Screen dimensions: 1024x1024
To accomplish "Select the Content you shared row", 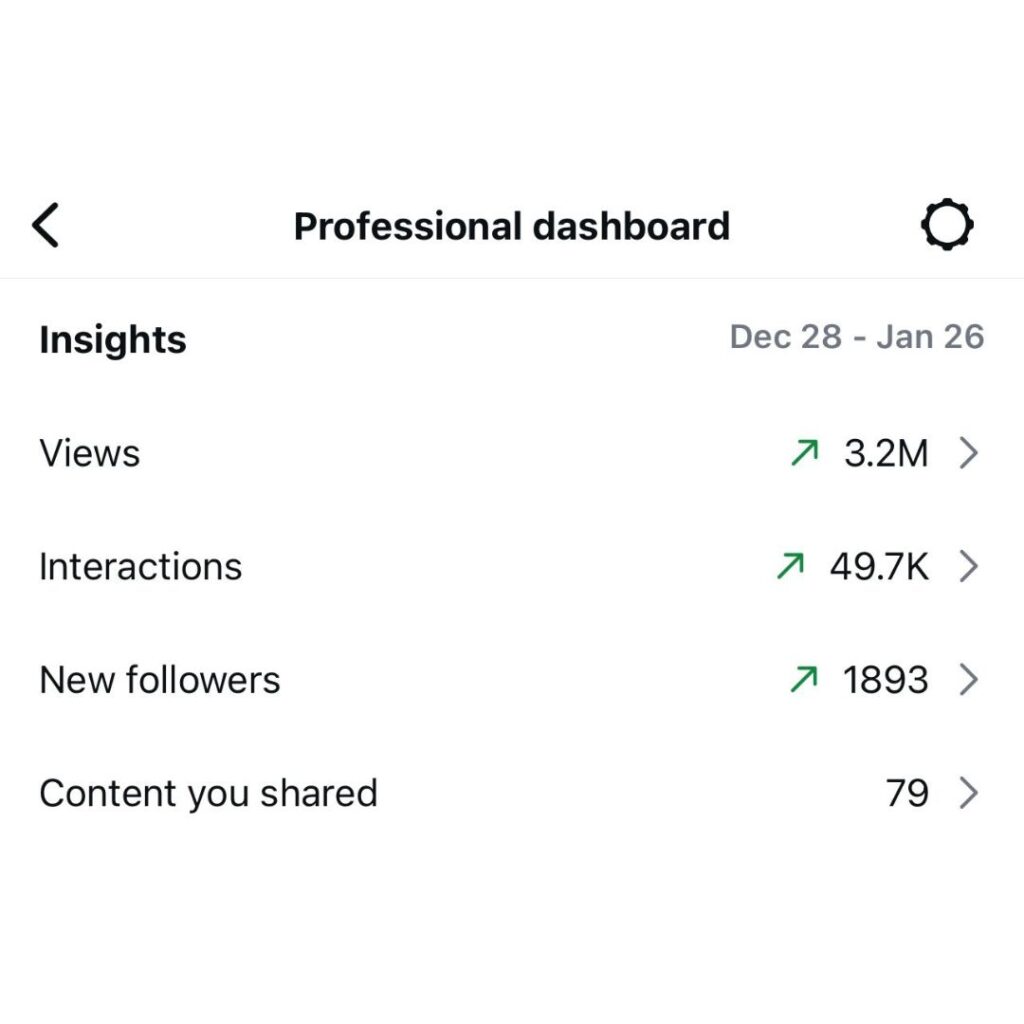I will pos(208,794).
